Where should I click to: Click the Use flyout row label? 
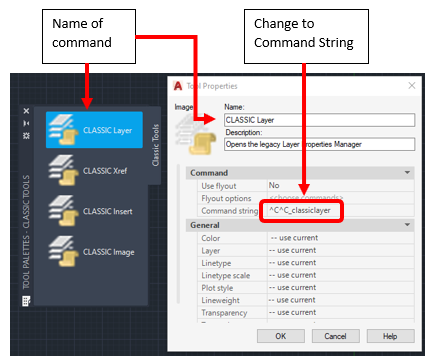click(x=219, y=186)
